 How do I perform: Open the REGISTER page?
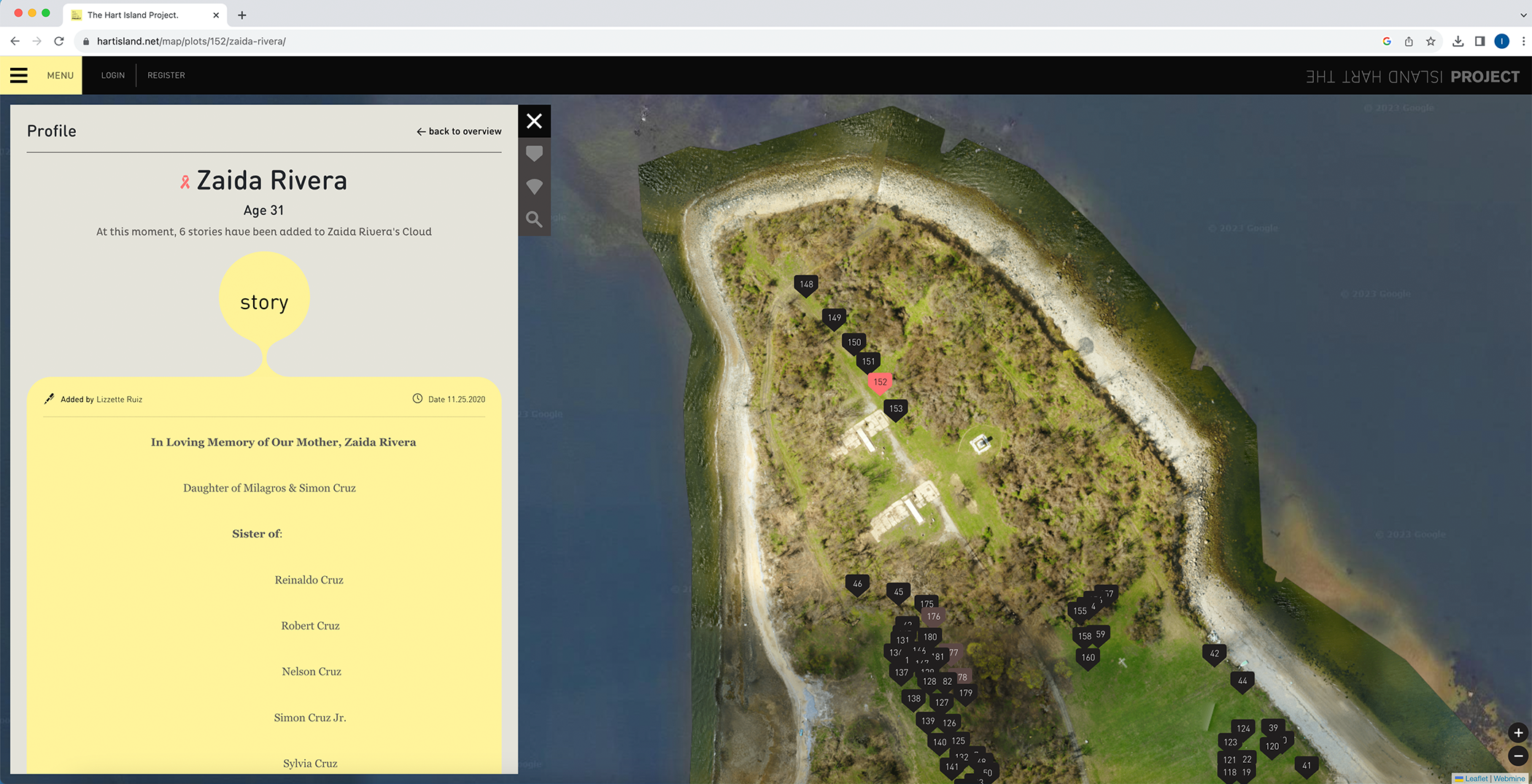[166, 75]
